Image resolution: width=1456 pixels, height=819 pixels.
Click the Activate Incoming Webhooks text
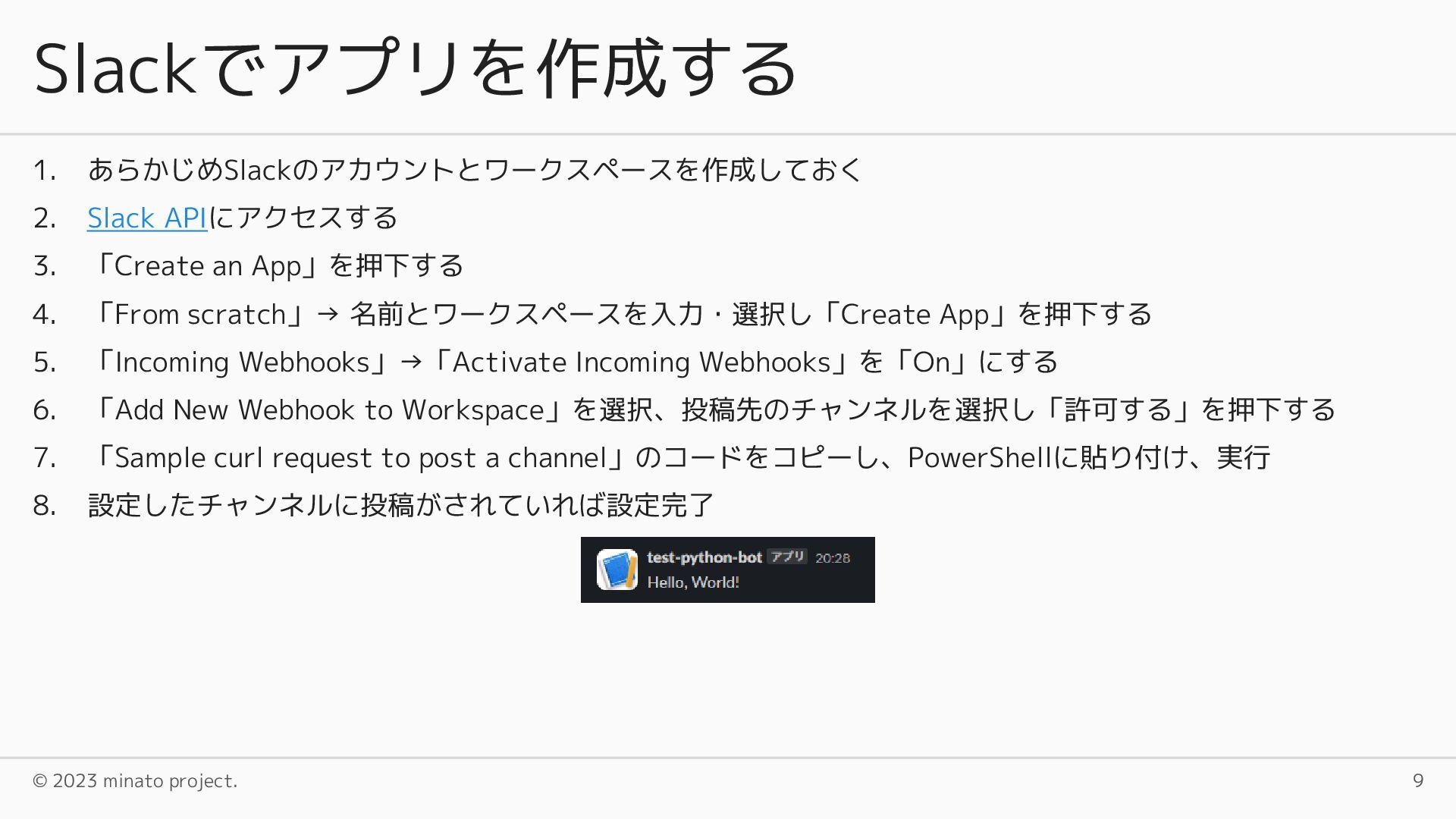(641, 362)
